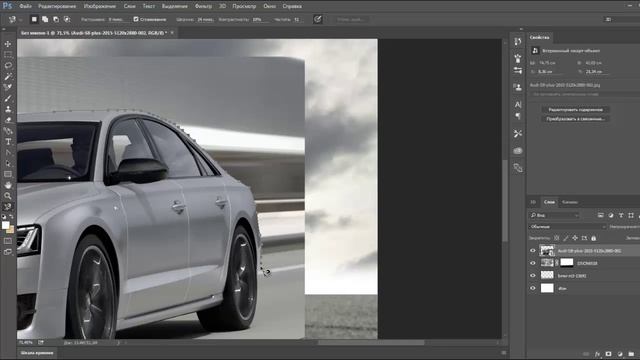This screenshot has width=640, height=360.
Task: Choose Intersect with selection mode
Action: pos(67,19)
